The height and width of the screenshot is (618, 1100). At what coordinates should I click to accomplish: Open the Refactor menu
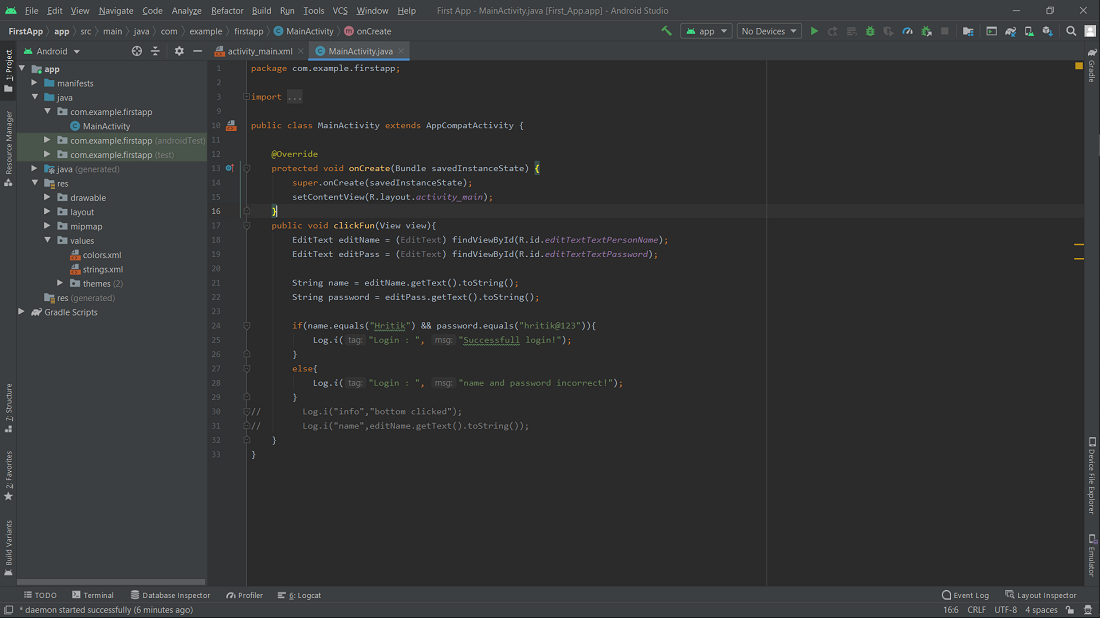pos(227,10)
